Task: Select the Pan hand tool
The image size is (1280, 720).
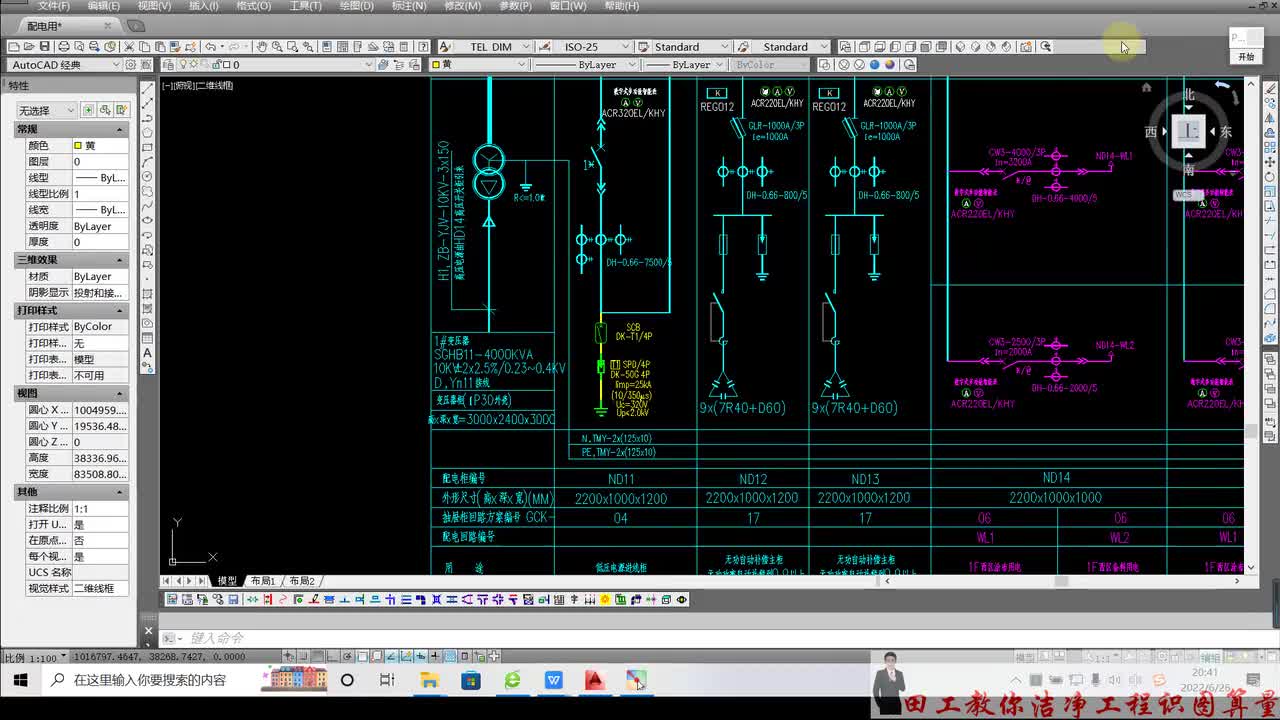Action: (x=262, y=47)
